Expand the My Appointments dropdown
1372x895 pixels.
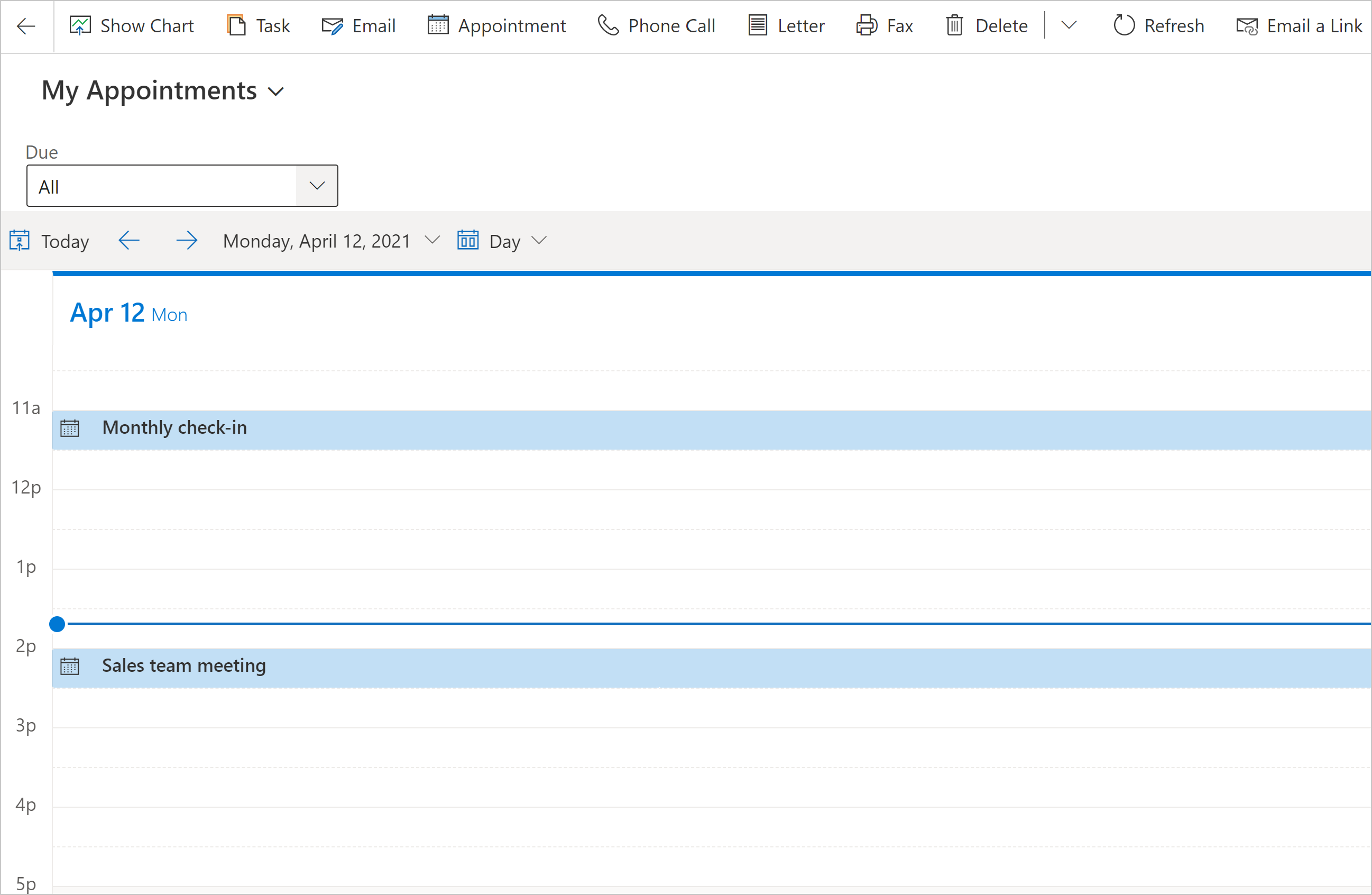click(x=279, y=90)
